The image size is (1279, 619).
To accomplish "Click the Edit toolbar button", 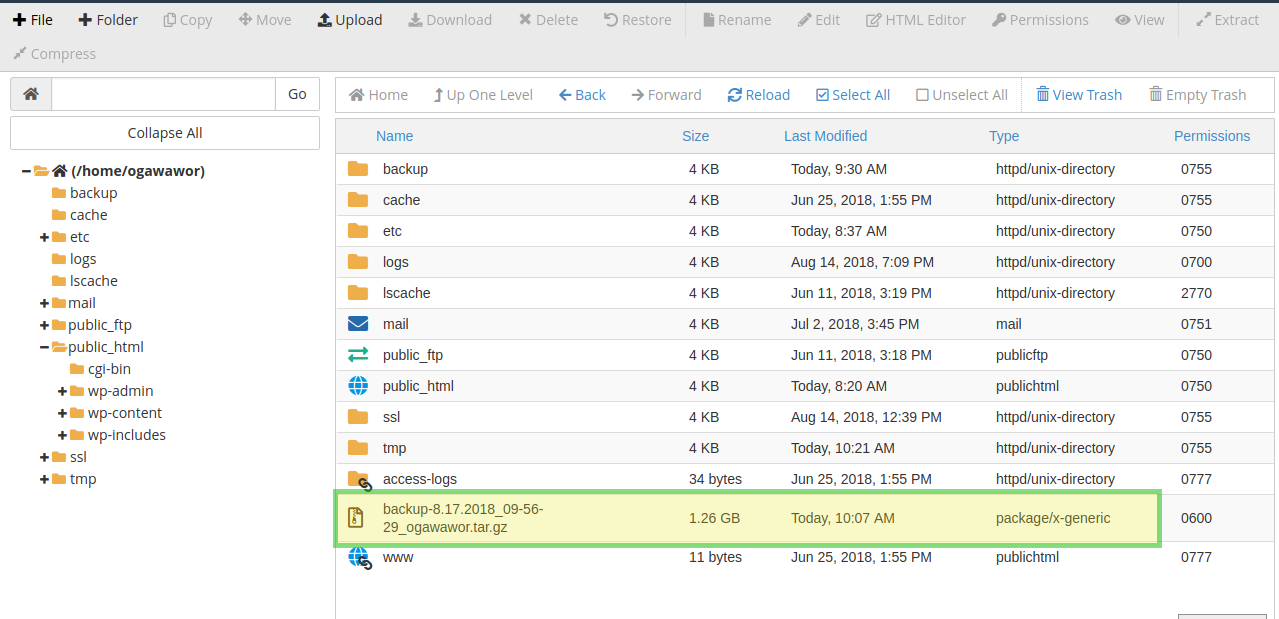I will pos(819,20).
